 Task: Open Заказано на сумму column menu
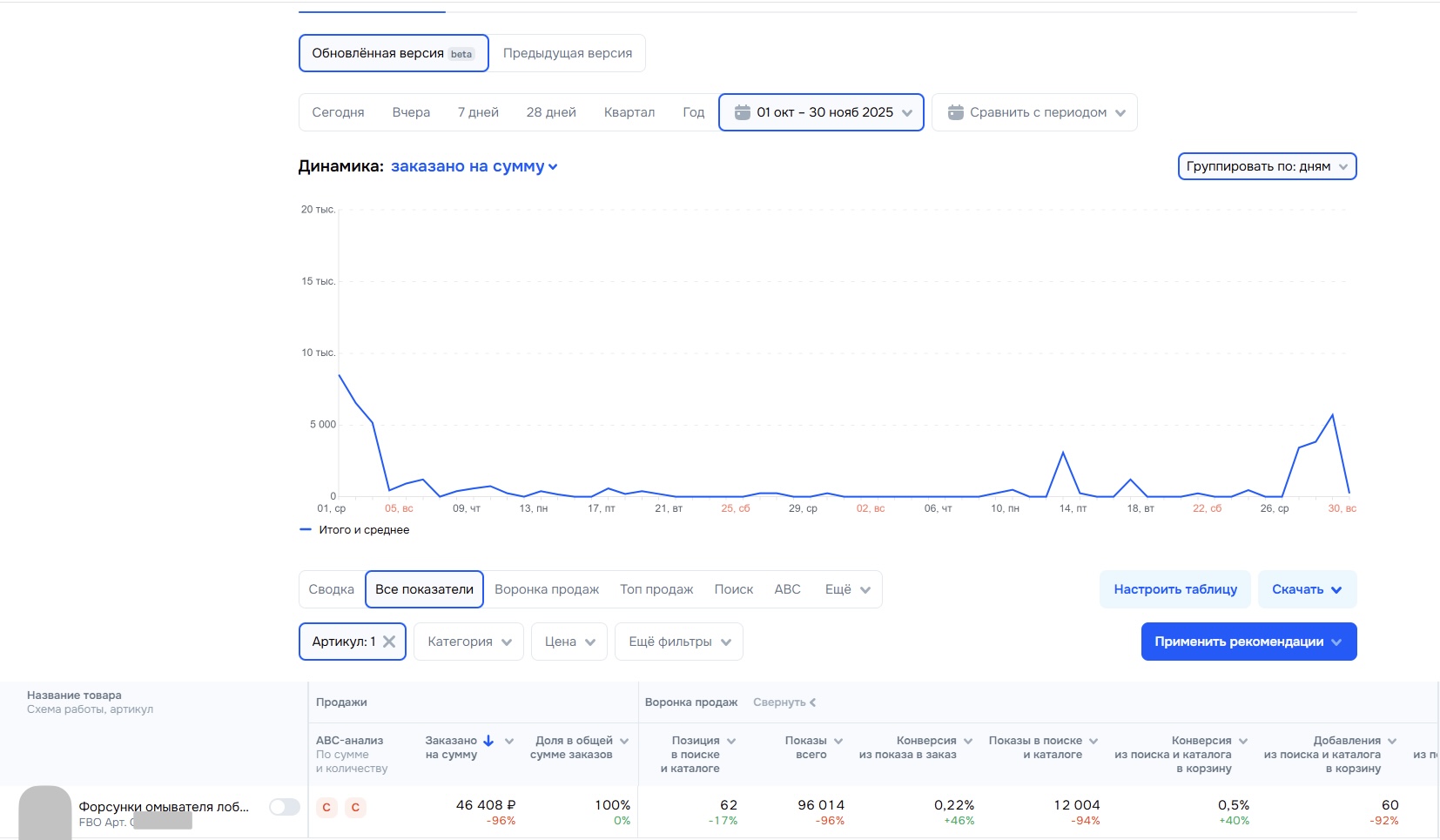point(509,741)
